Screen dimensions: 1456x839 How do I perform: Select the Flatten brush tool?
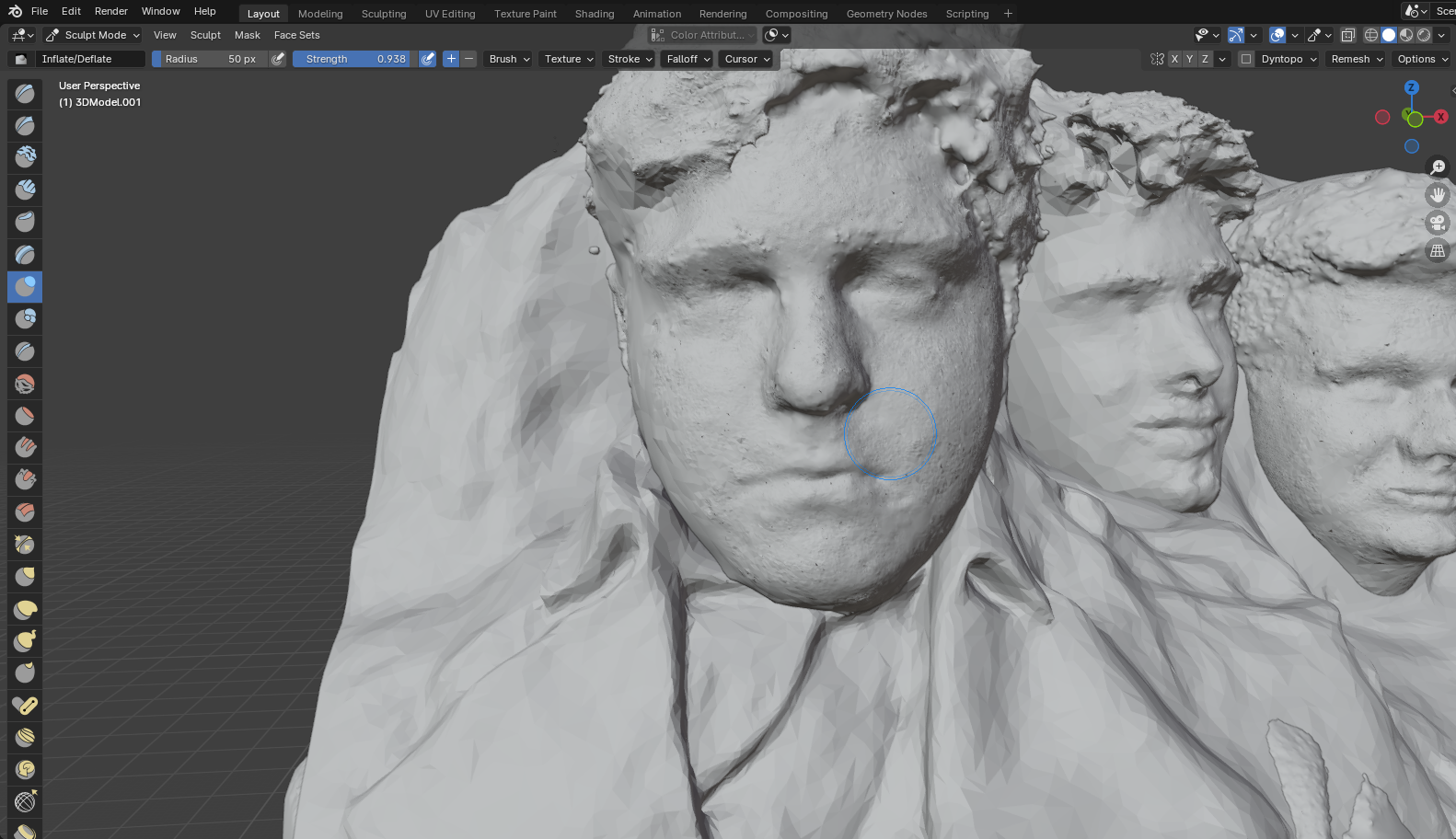pyautogui.click(x=25, y=416)
